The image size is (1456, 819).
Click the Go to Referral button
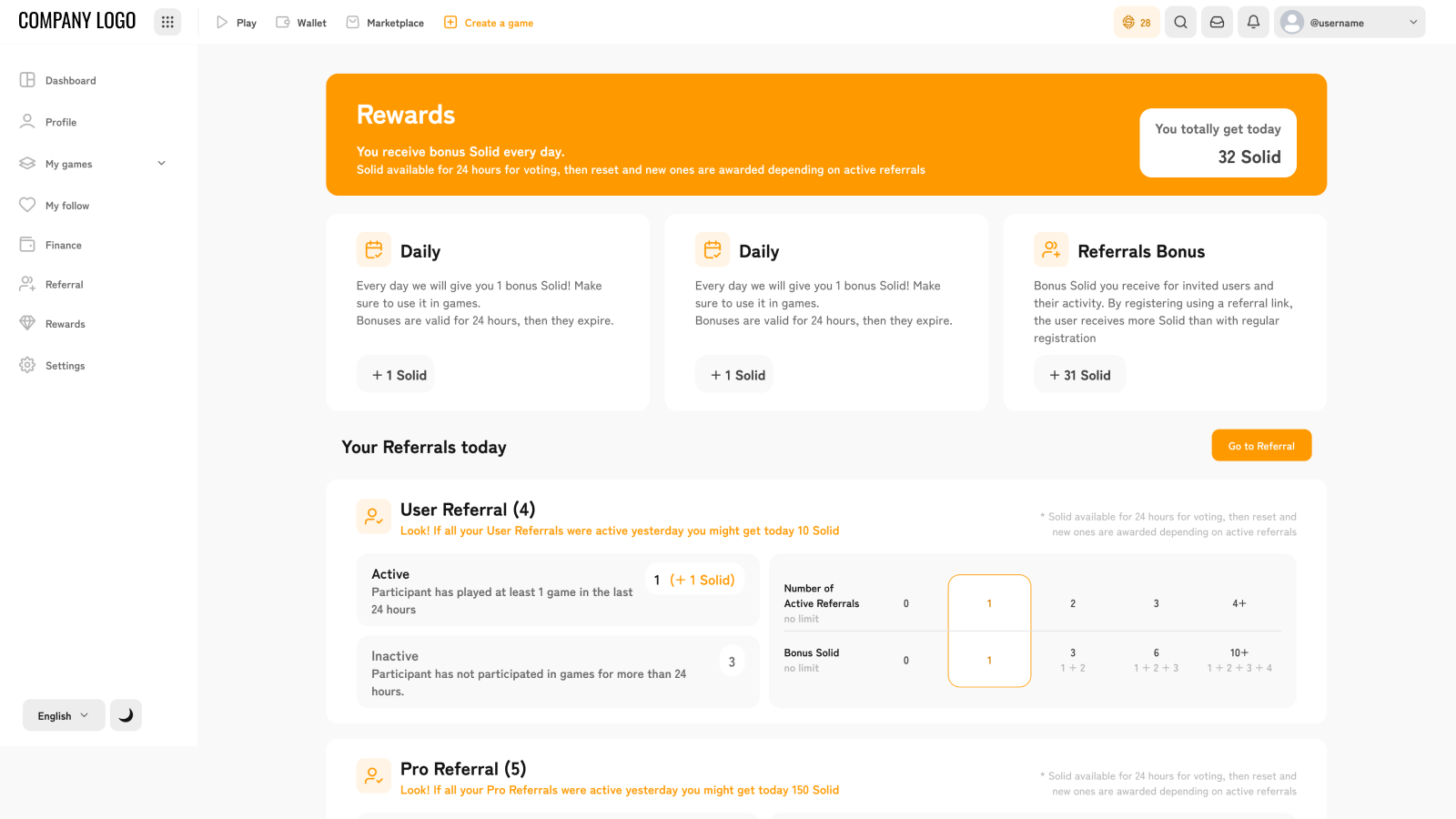click(1261, 446)
